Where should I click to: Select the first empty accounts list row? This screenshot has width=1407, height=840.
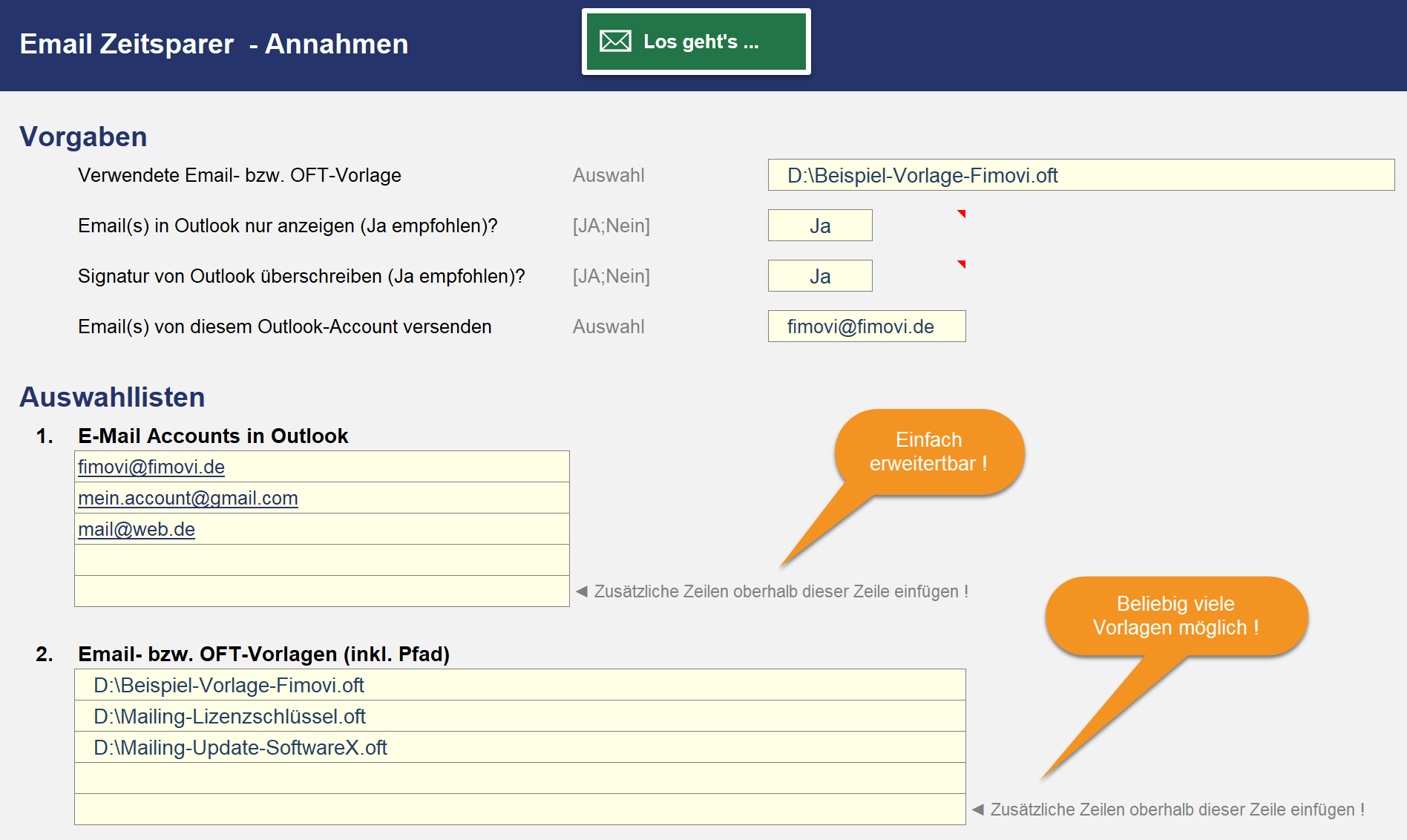pyautogui.click(x=321, y=560)
